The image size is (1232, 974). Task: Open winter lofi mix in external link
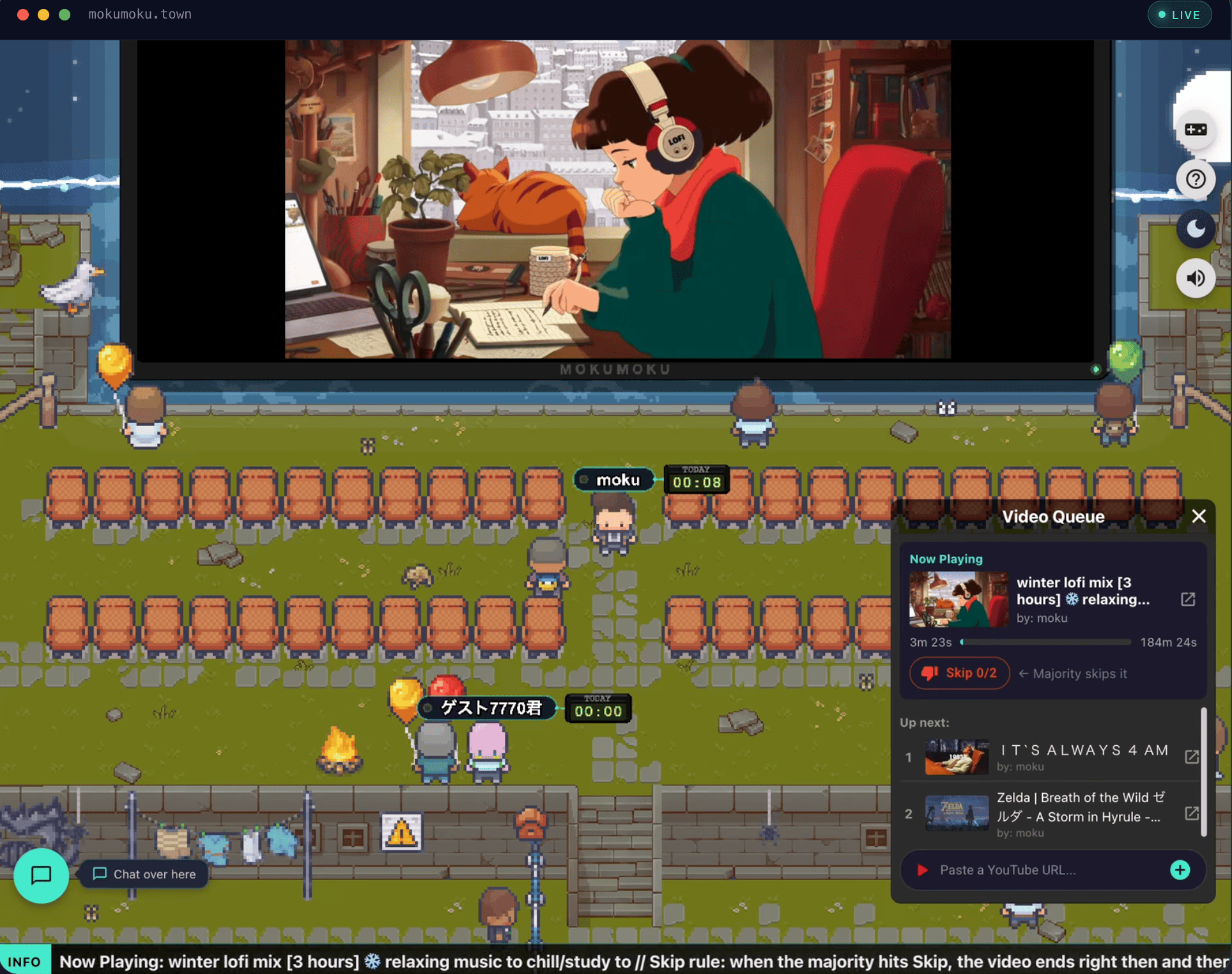tap(1188, 599)
